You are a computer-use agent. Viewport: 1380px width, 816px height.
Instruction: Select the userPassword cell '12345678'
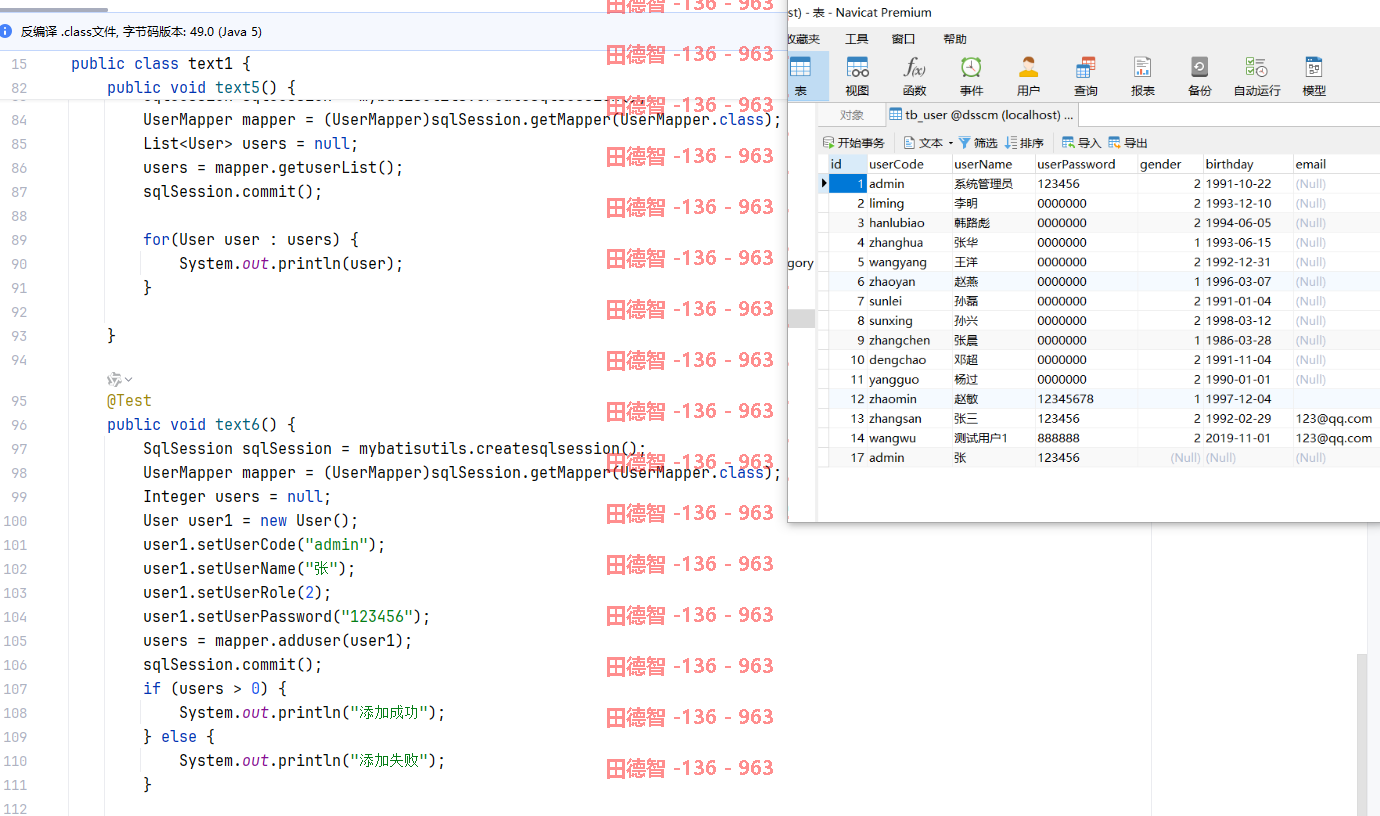tap(1085, 399)
